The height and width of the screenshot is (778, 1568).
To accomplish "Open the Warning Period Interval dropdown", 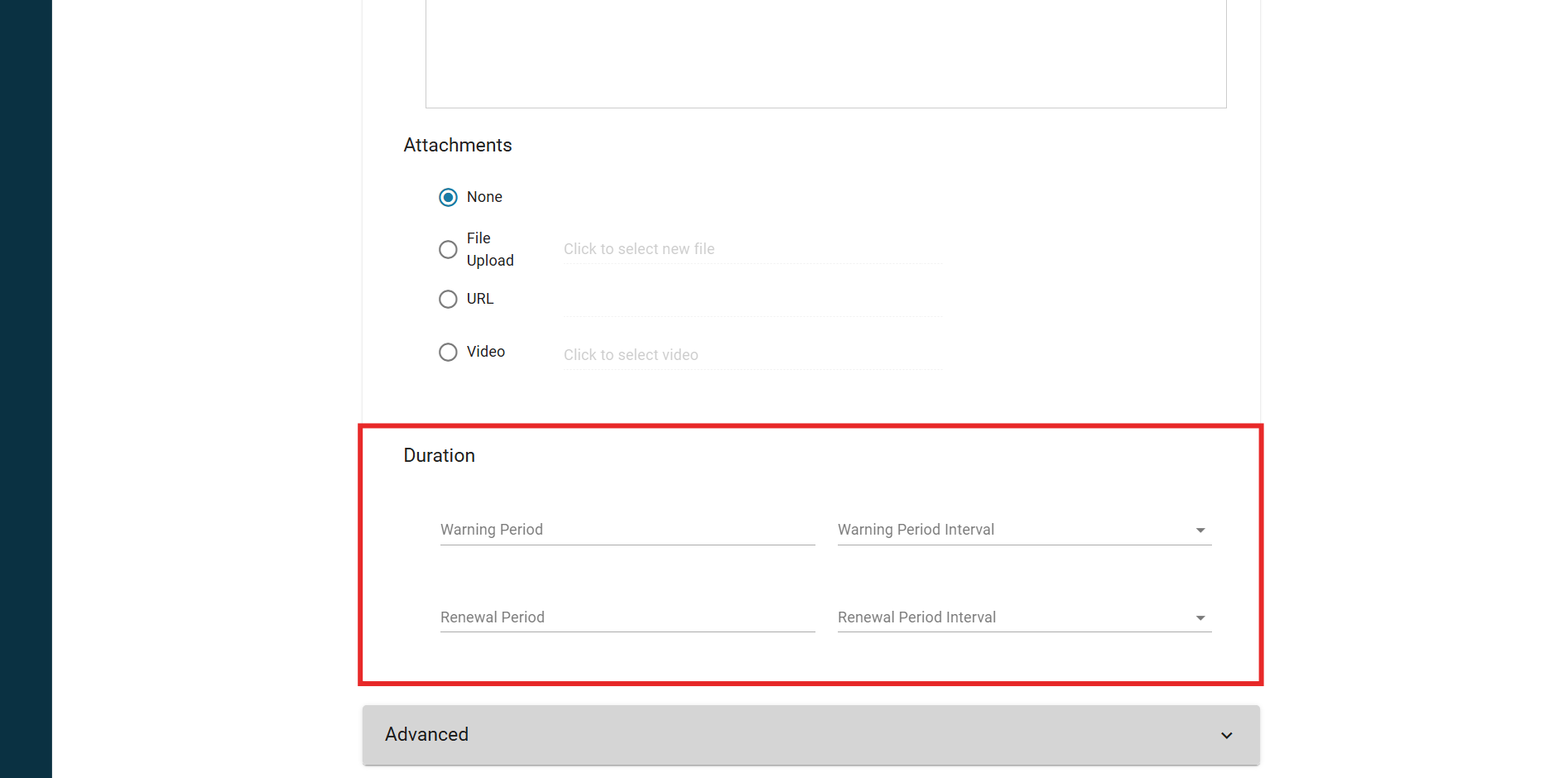I will (x=1014, y=530).
